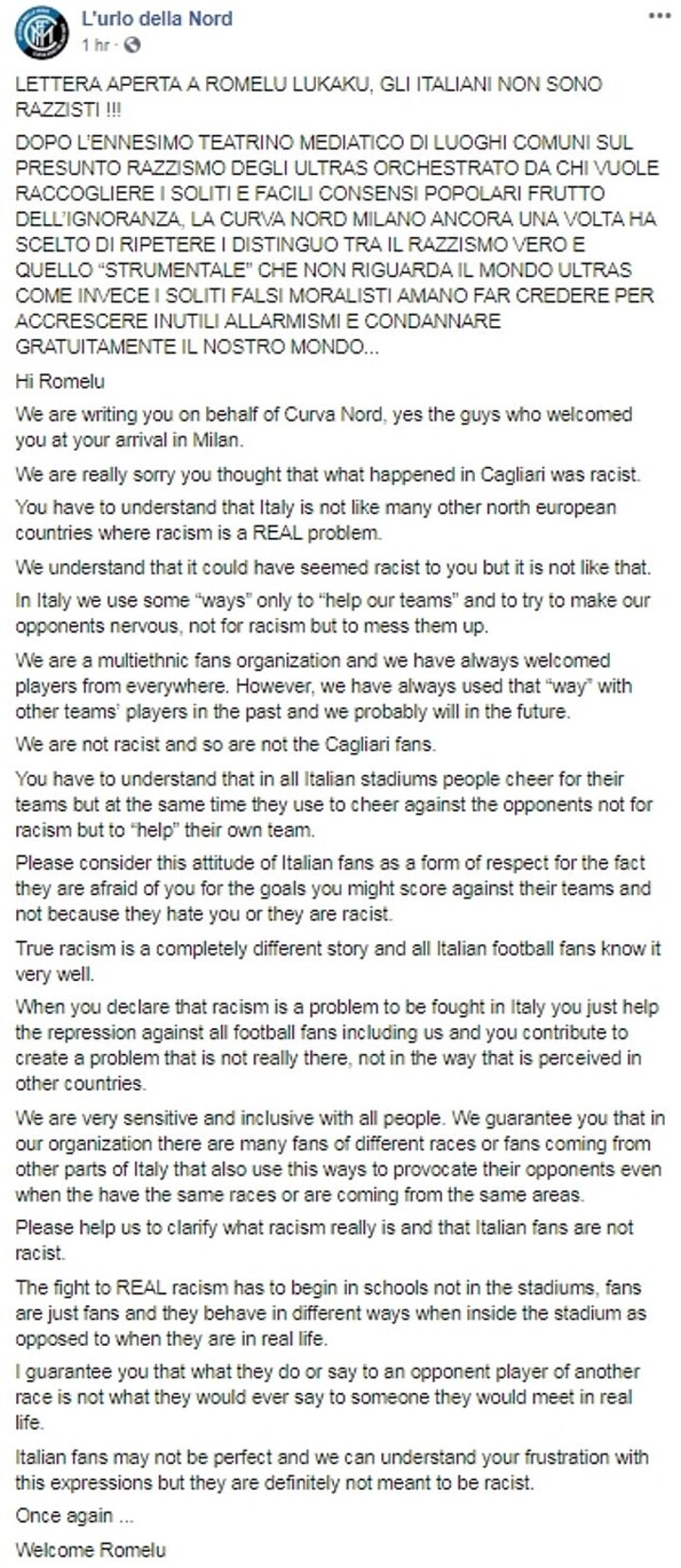Click the 'multiethnic fans organization' paragraph

coord(323,685)
